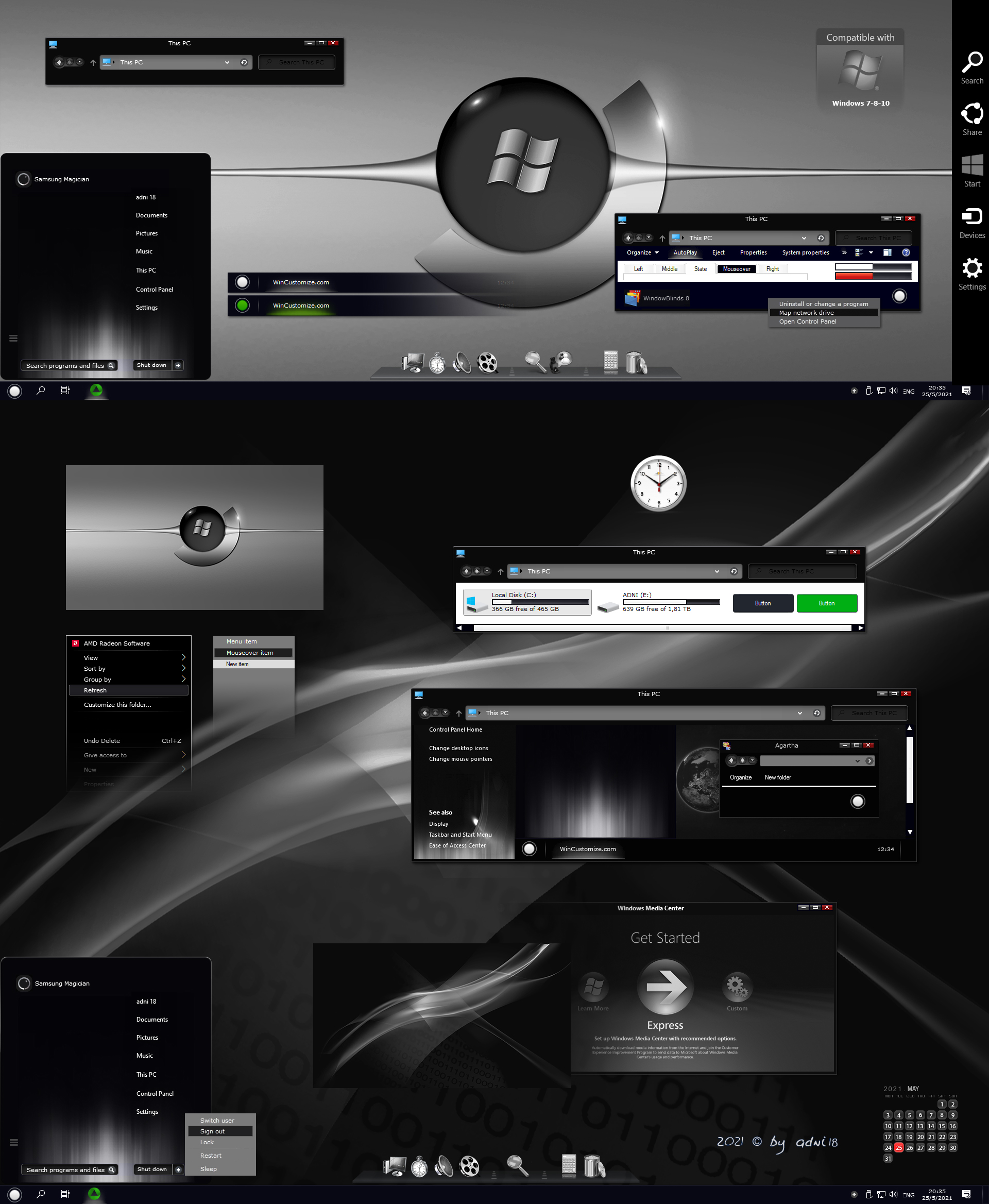Open the Devices charm
Screen dimensions: 989x1204
tap(972, 223)
